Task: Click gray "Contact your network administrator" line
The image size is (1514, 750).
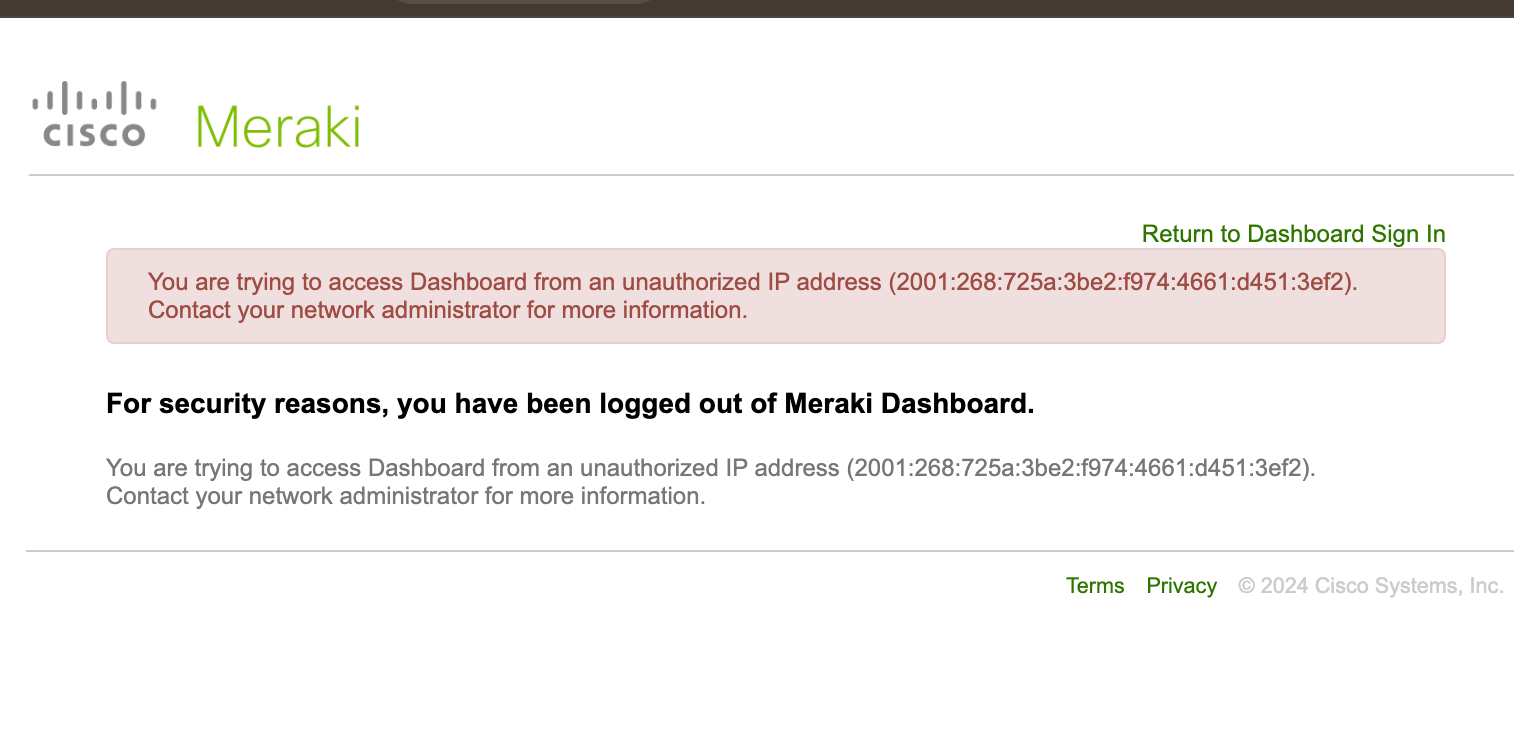Action: pyautogui.click(x=405, y=496)
